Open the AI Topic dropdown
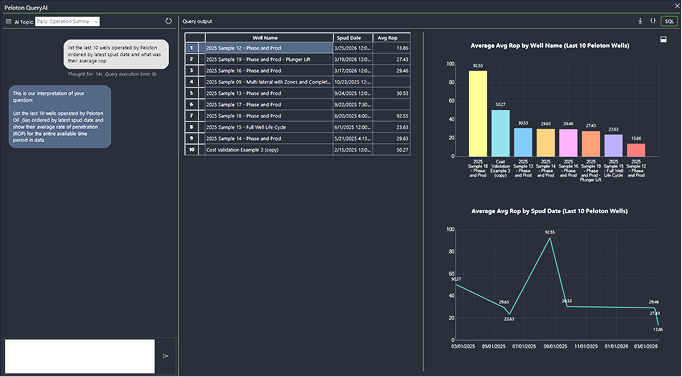The height and width of the screenshot is (377, 682). 67,21
